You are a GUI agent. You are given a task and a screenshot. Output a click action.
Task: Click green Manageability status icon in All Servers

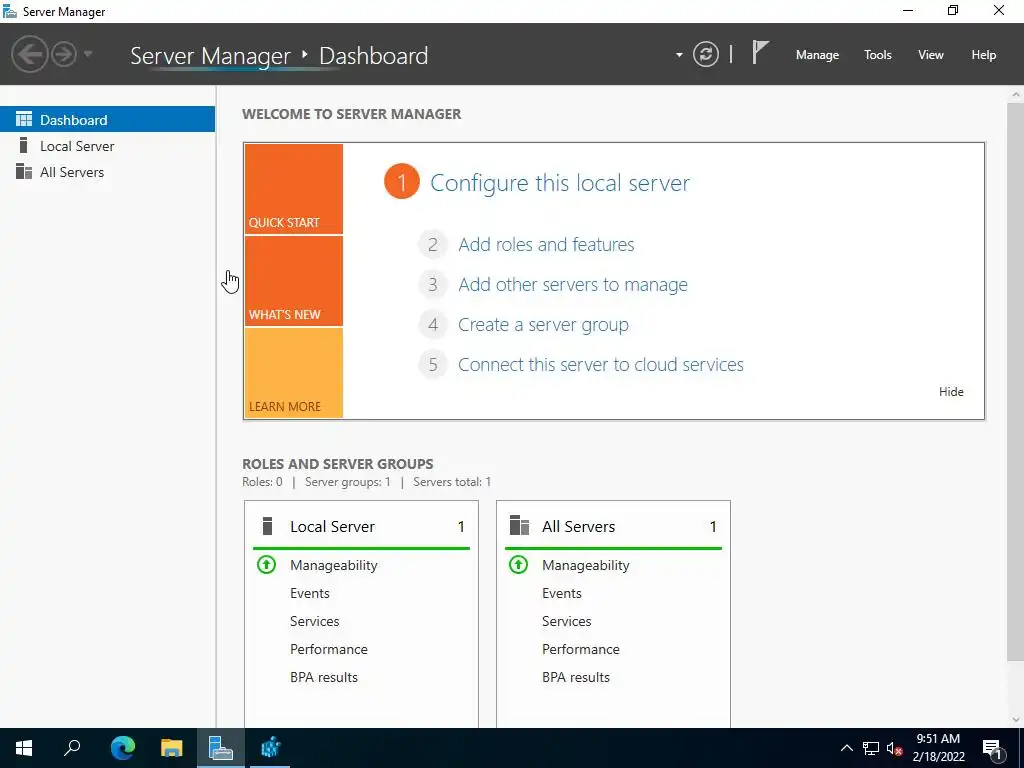point(519,564)
